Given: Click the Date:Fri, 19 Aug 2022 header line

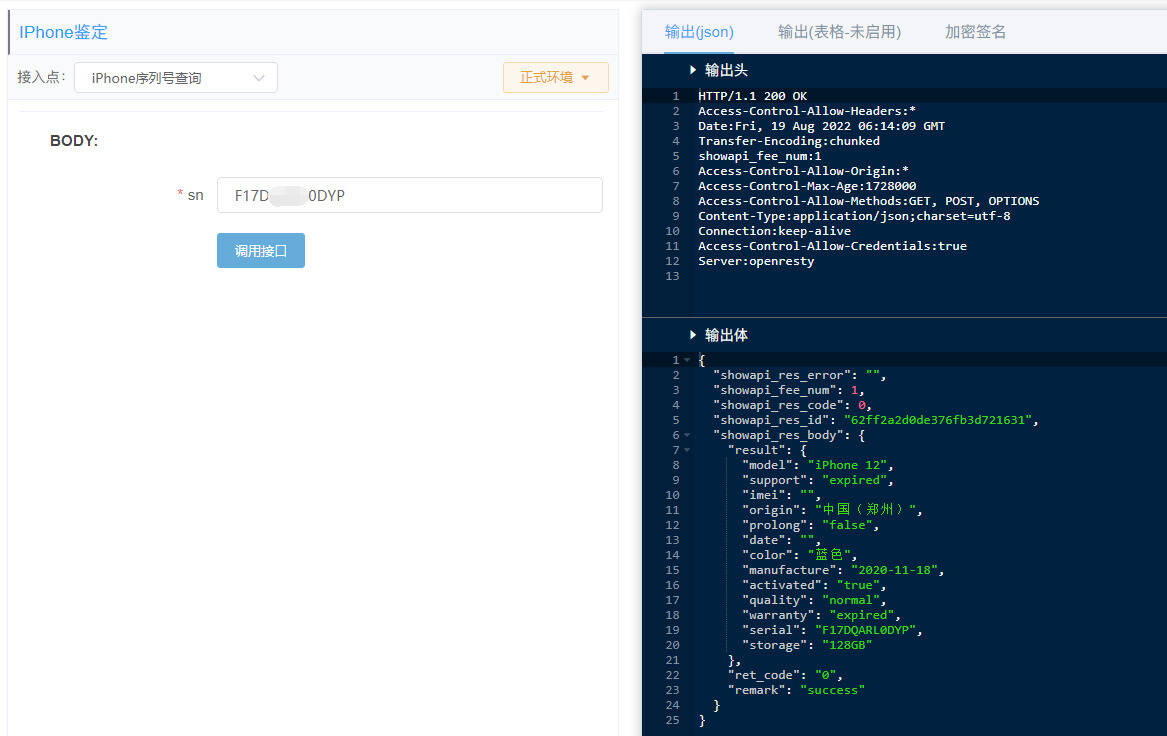Looking at the screenshot, I should click(822, 126).
